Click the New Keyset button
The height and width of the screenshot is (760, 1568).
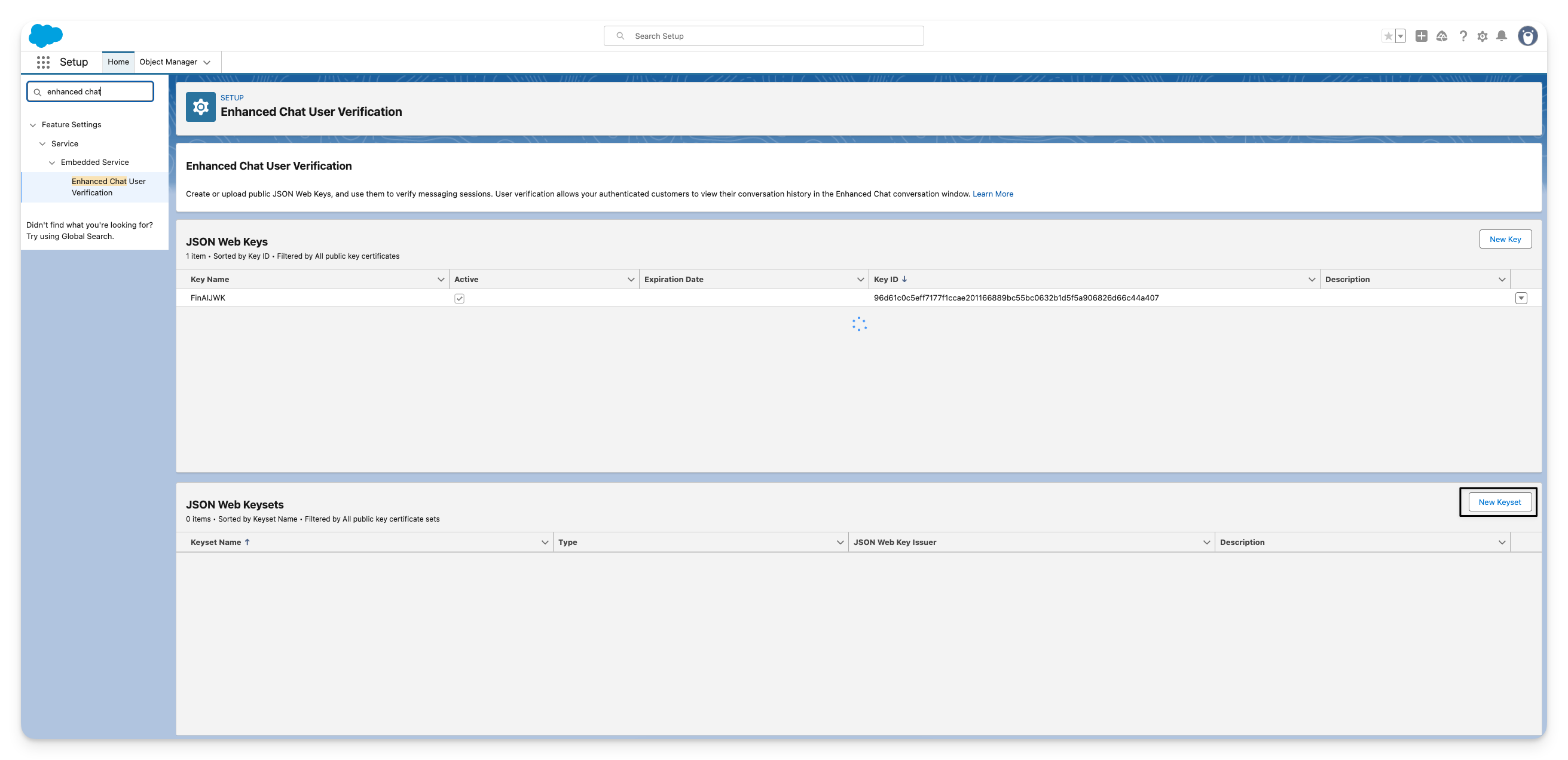pyautogui.click(x=1499, y=502)
